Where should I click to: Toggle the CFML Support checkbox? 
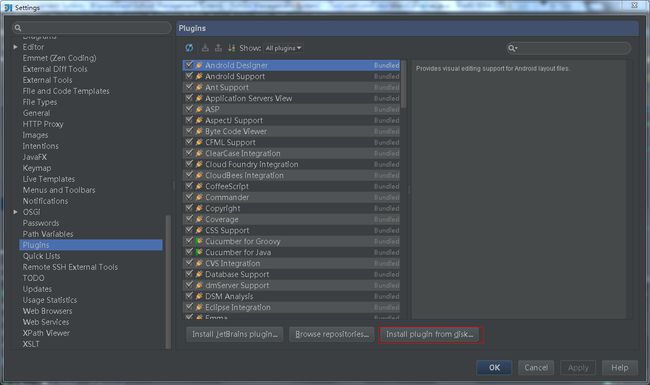[189, 142]
